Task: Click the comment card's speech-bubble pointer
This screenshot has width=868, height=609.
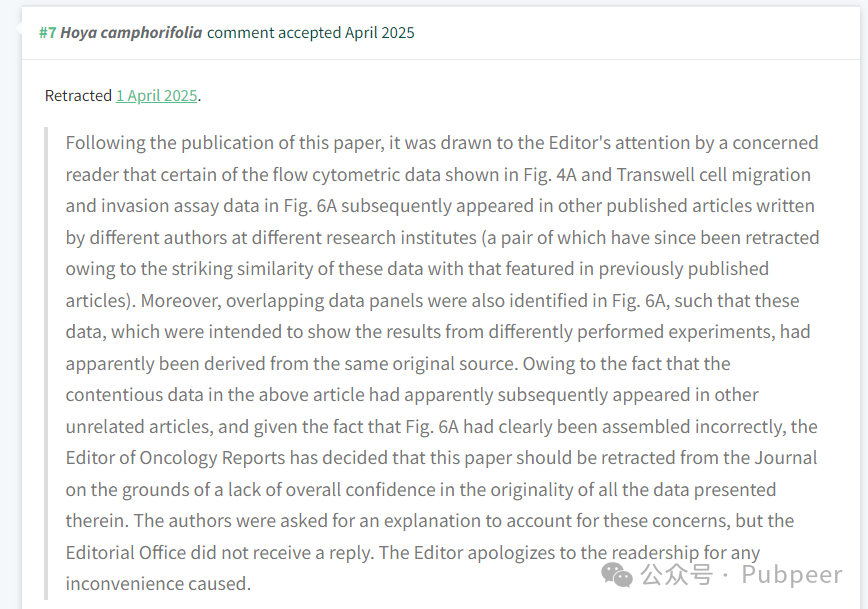Action: [18, 28]
